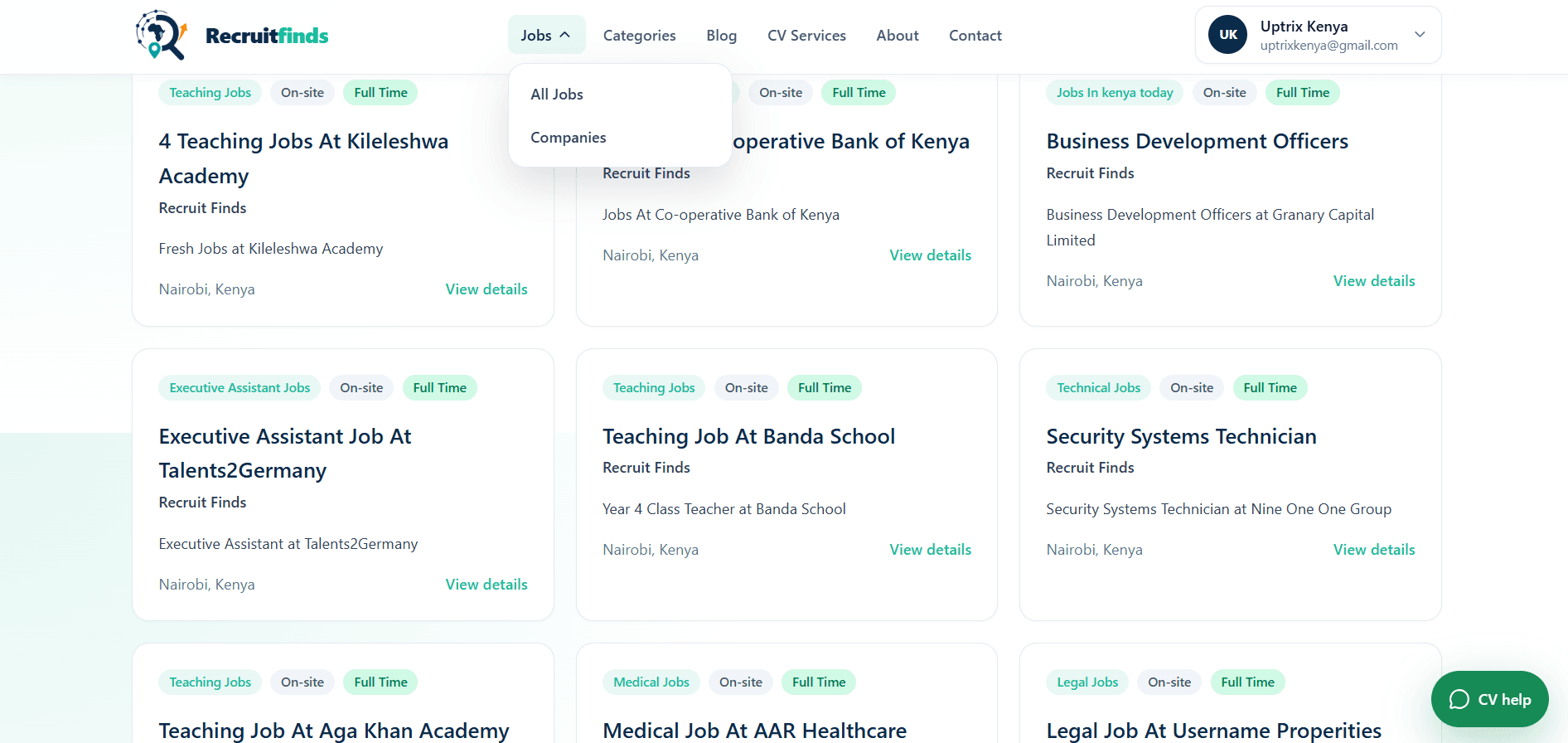
Task: Open the Categories nav item
Action: tap(639, 36)
